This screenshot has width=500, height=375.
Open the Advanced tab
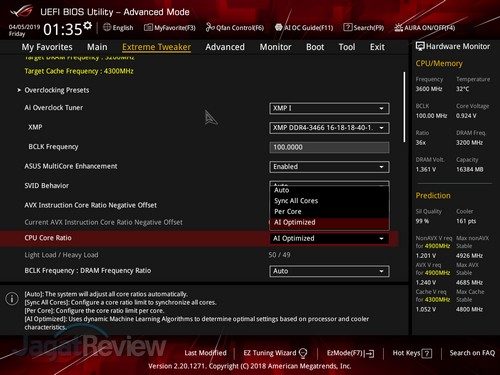coord(225,47)
